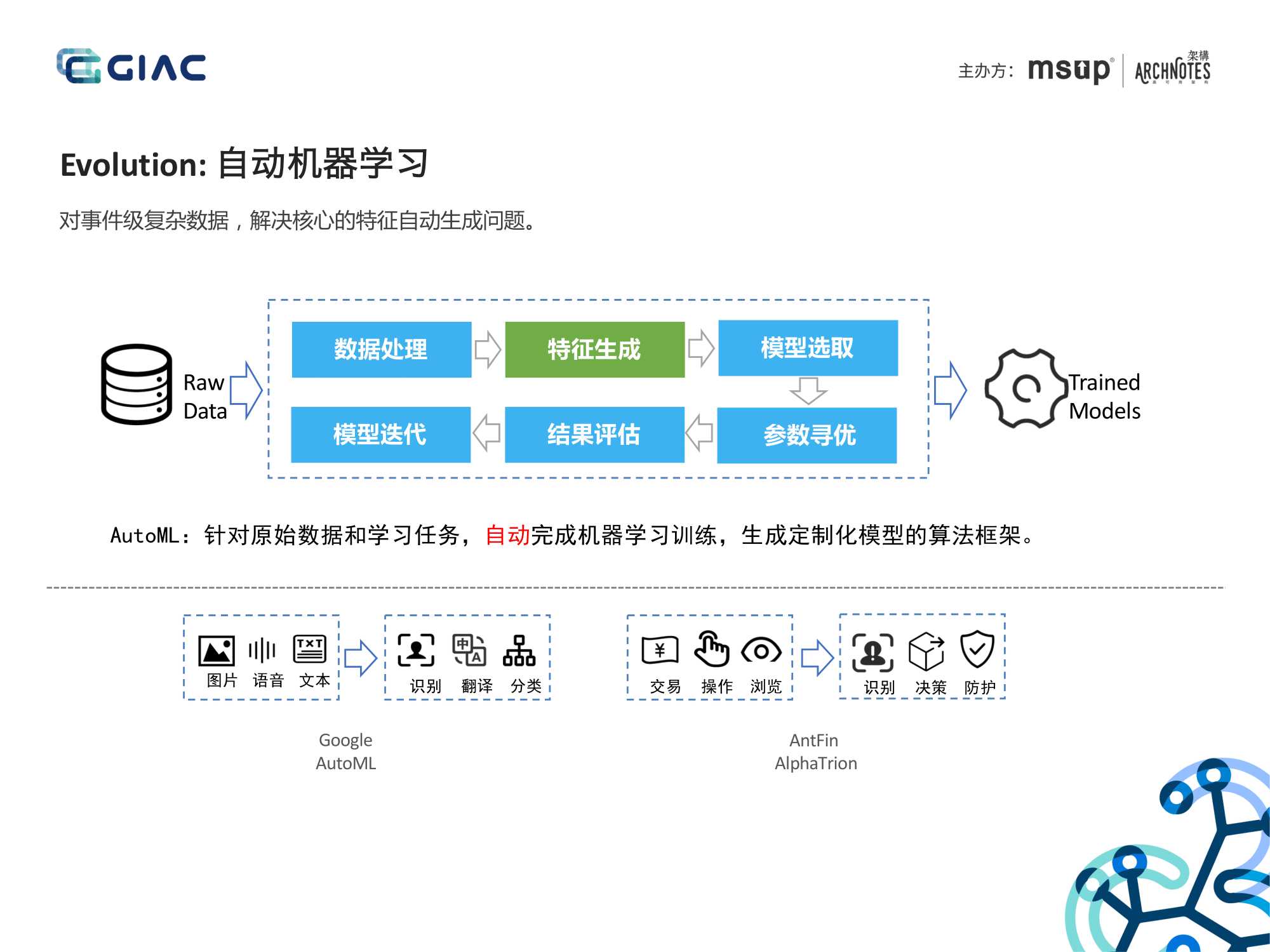This screenshot has height=952, width=1270.
Task: Click the translation icon above 翻译
Action: (469, 650)
